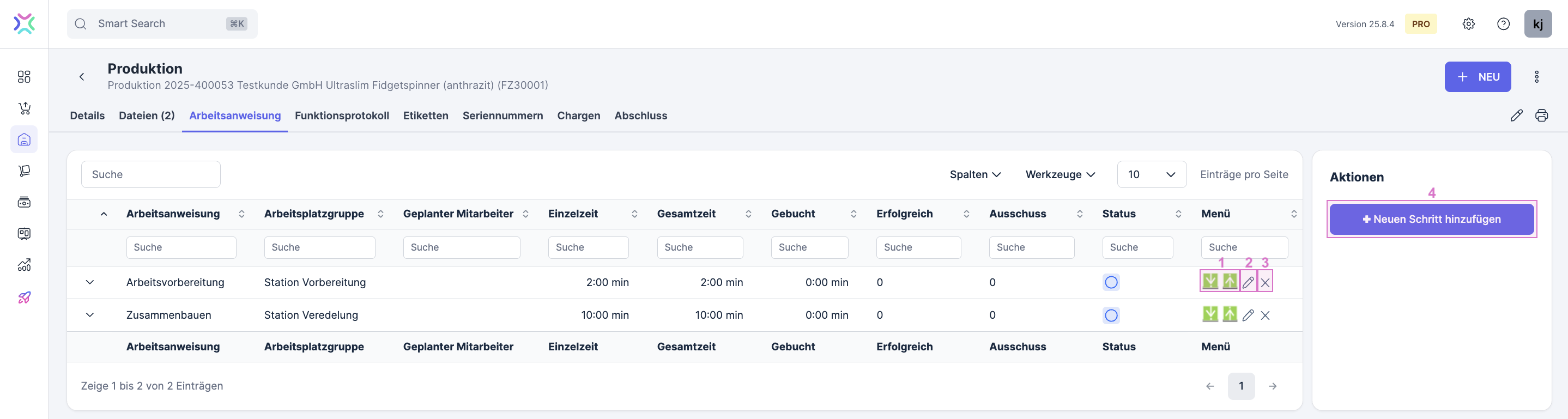Click the printer icon
Image resolution: width=1568 pixels, height=419 pixels.
tap(1541, 116)
